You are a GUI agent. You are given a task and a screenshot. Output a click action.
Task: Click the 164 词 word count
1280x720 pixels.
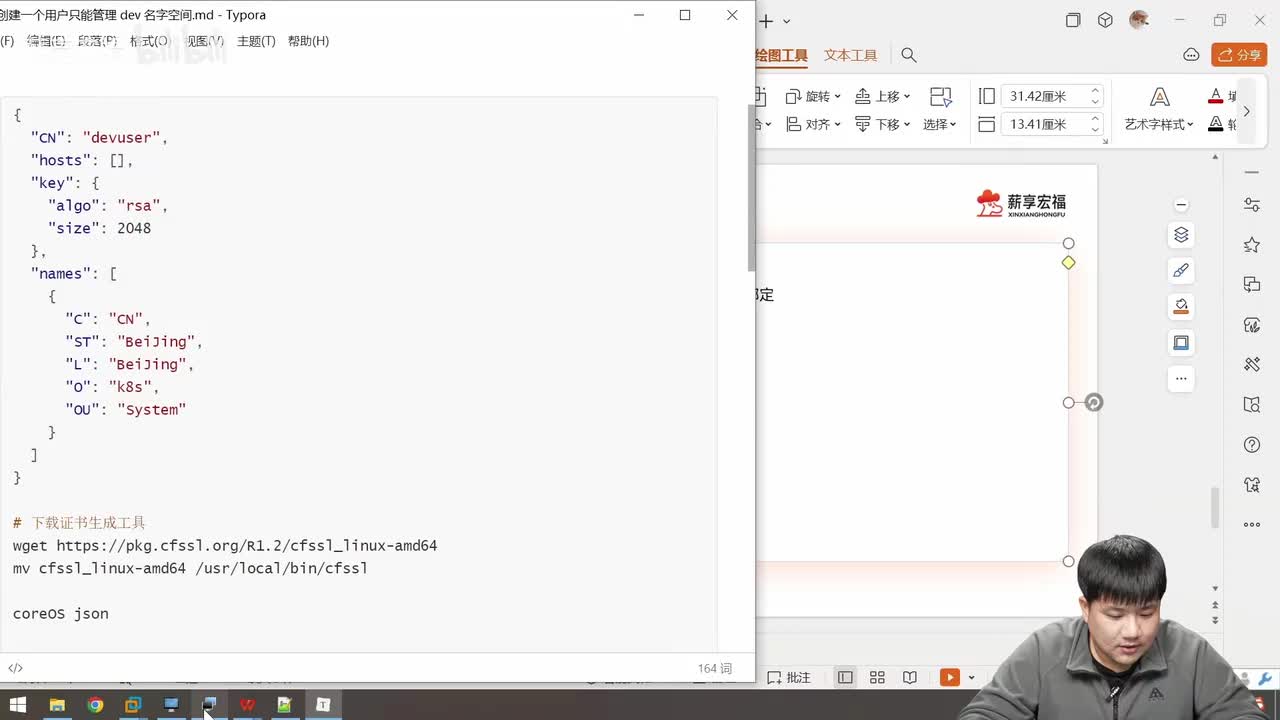coord(715,668)
